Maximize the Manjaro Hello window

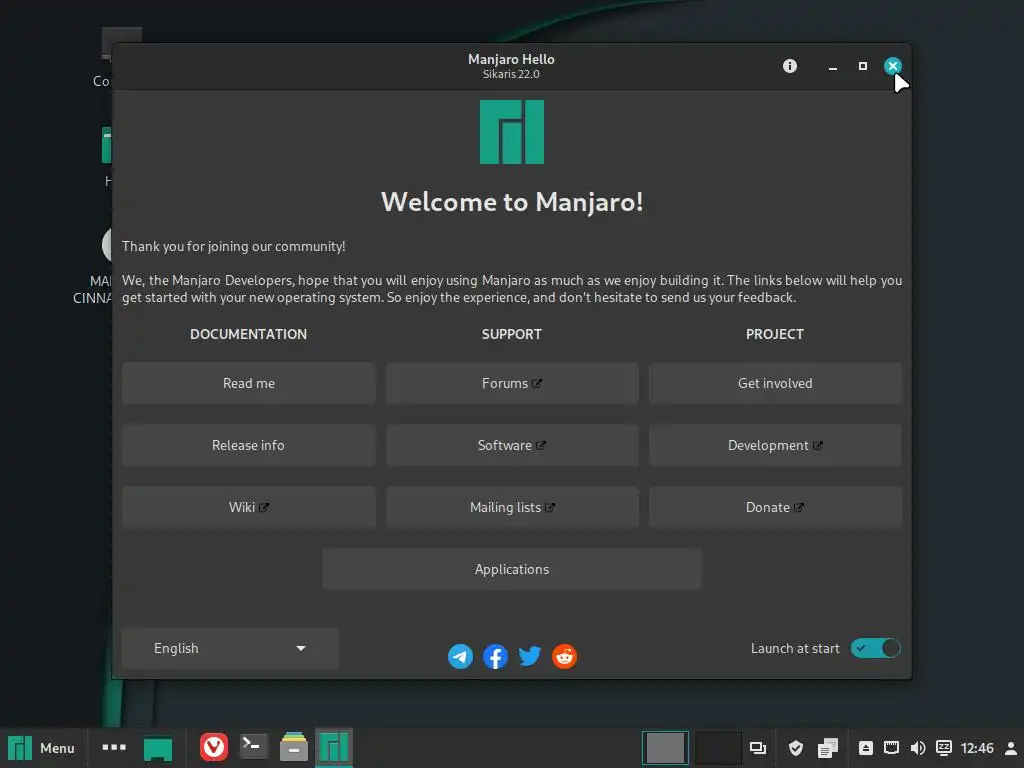(x=863, y=66)
